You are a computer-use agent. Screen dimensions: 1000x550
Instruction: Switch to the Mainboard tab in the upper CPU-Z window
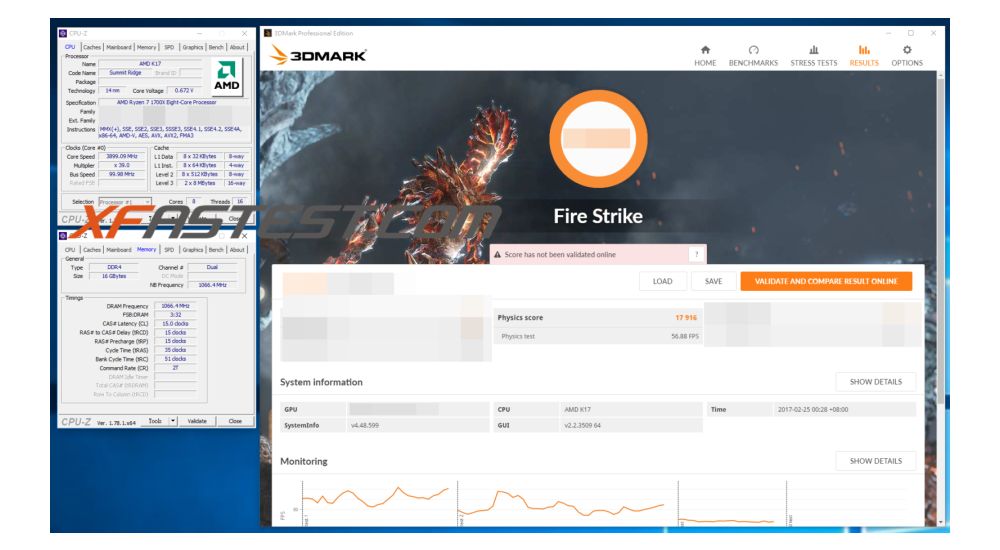point(119,47)
